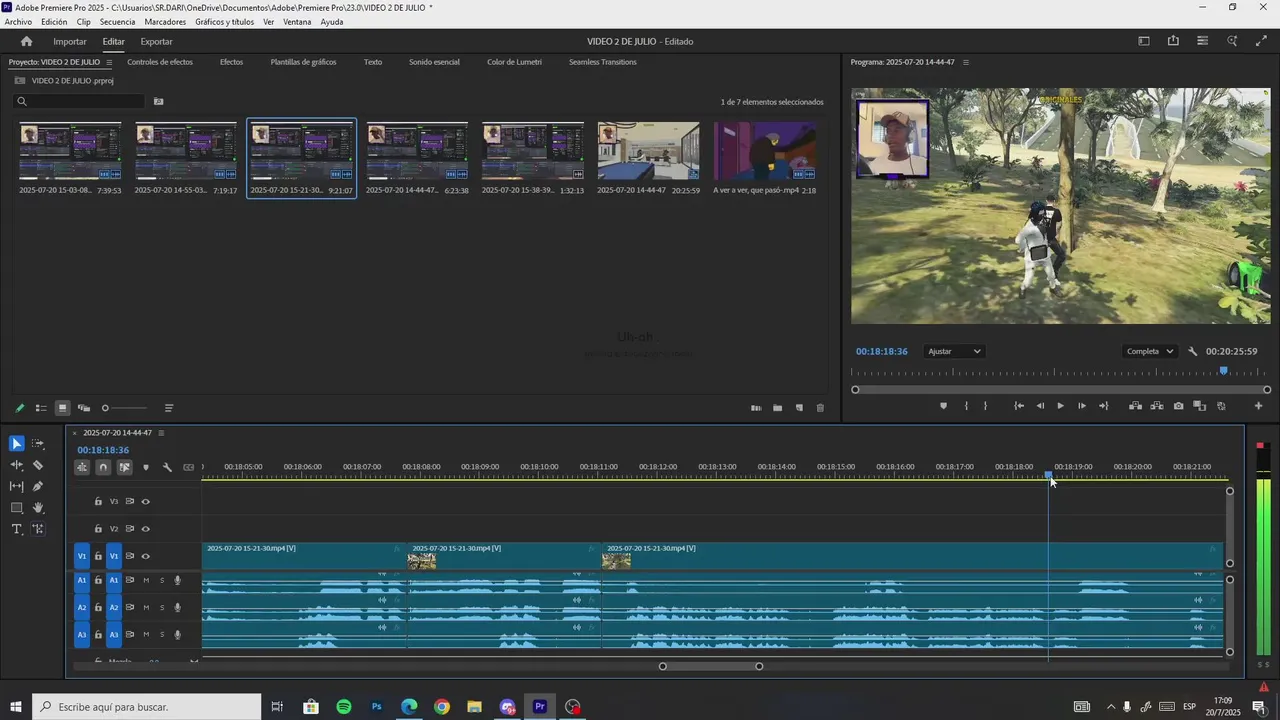
Task: Toggle V1 track output eye
Action: [146, 556]
